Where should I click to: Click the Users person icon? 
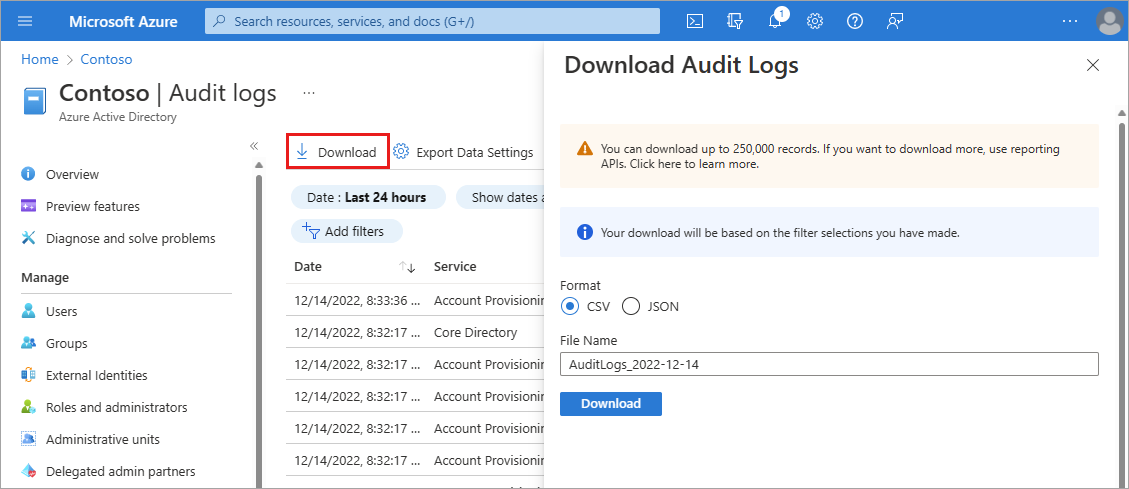coord(28,311)
